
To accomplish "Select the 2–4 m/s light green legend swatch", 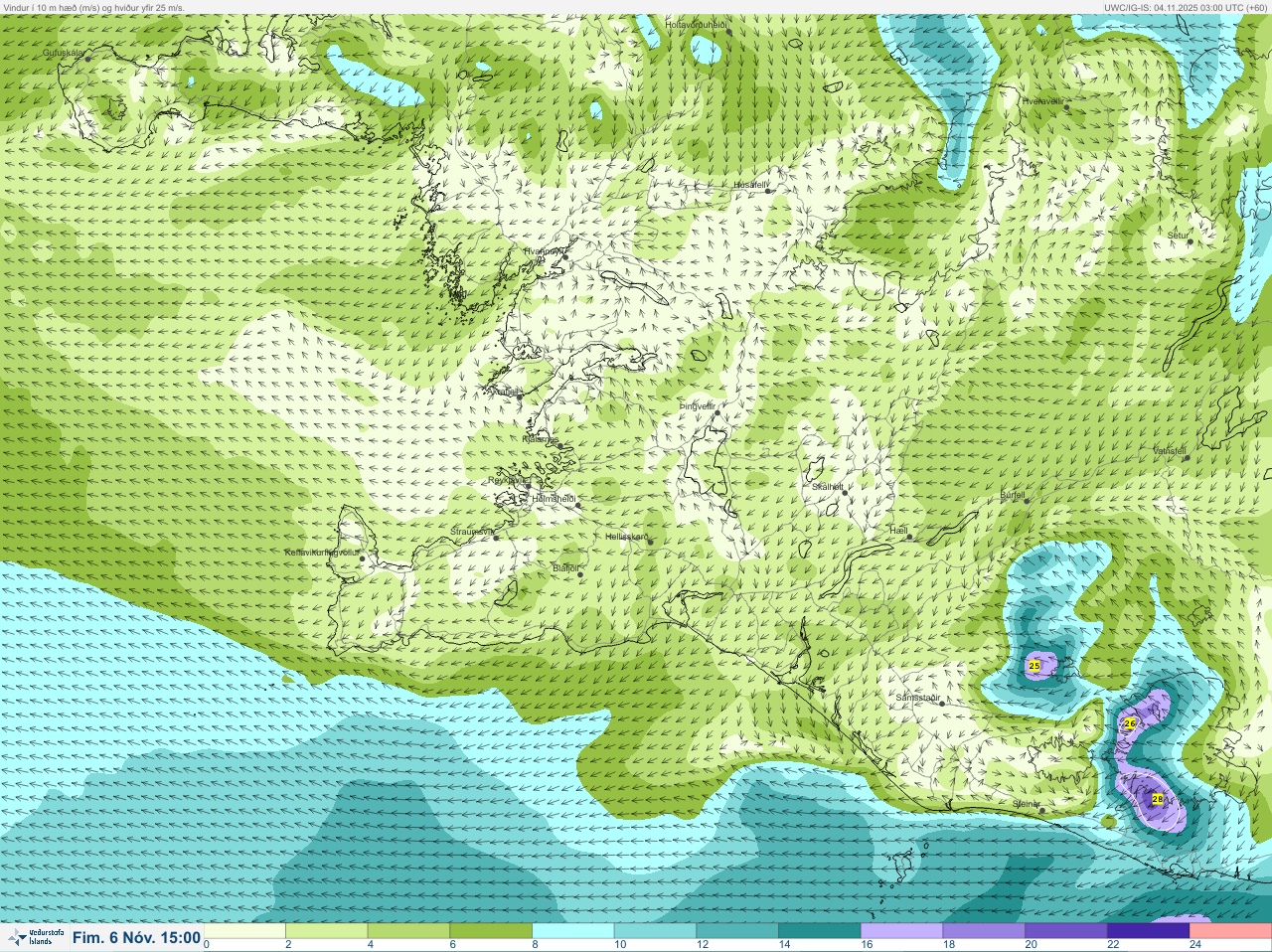I will (x=326, y=931).
